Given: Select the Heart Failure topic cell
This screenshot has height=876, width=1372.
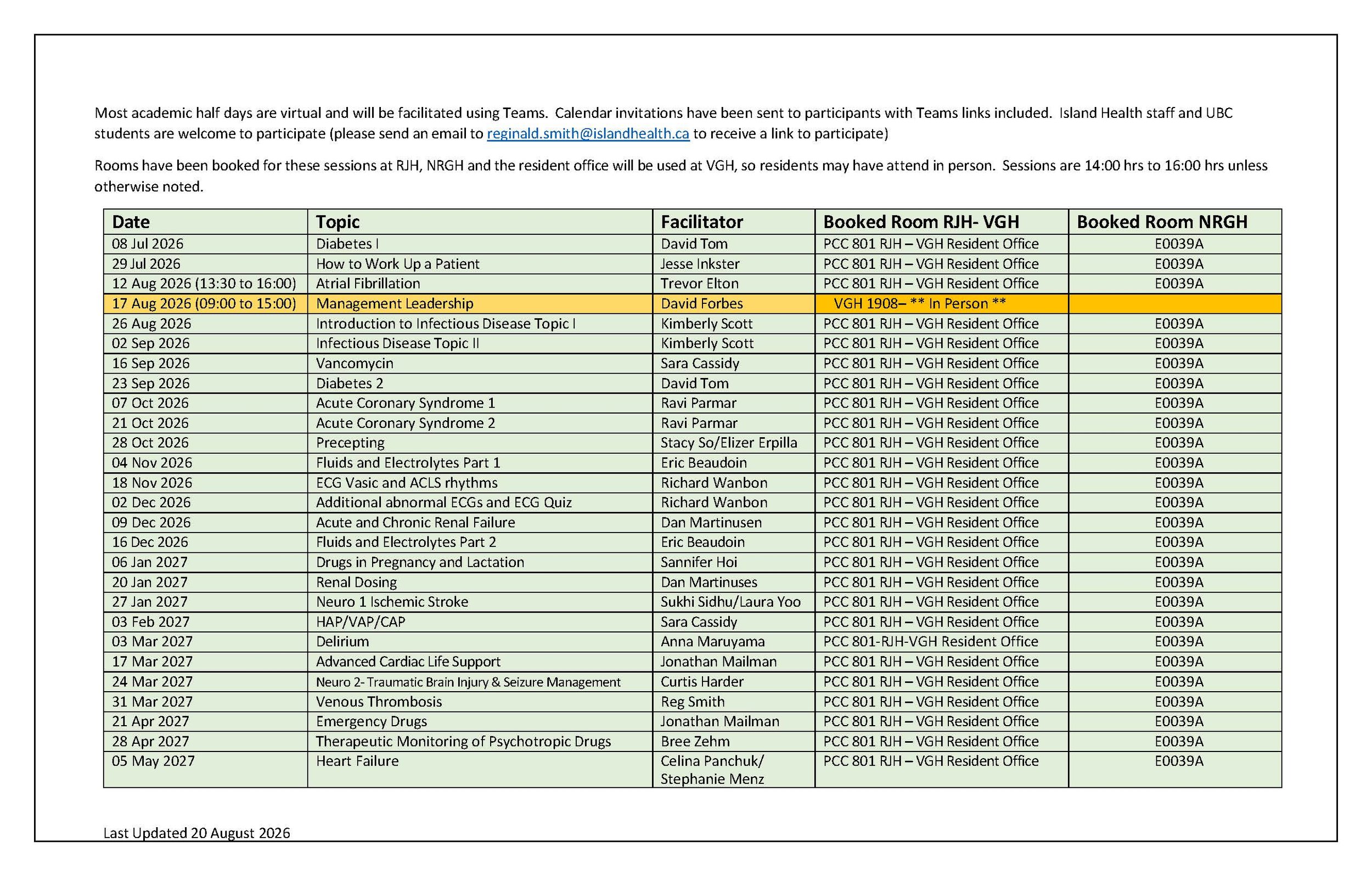Looking at the screenshot, I should click(x=480, y=770).
